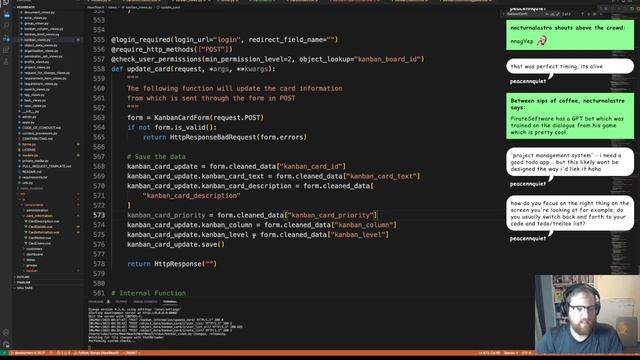Collapse the card_information folder

click(x=39, y=216)
